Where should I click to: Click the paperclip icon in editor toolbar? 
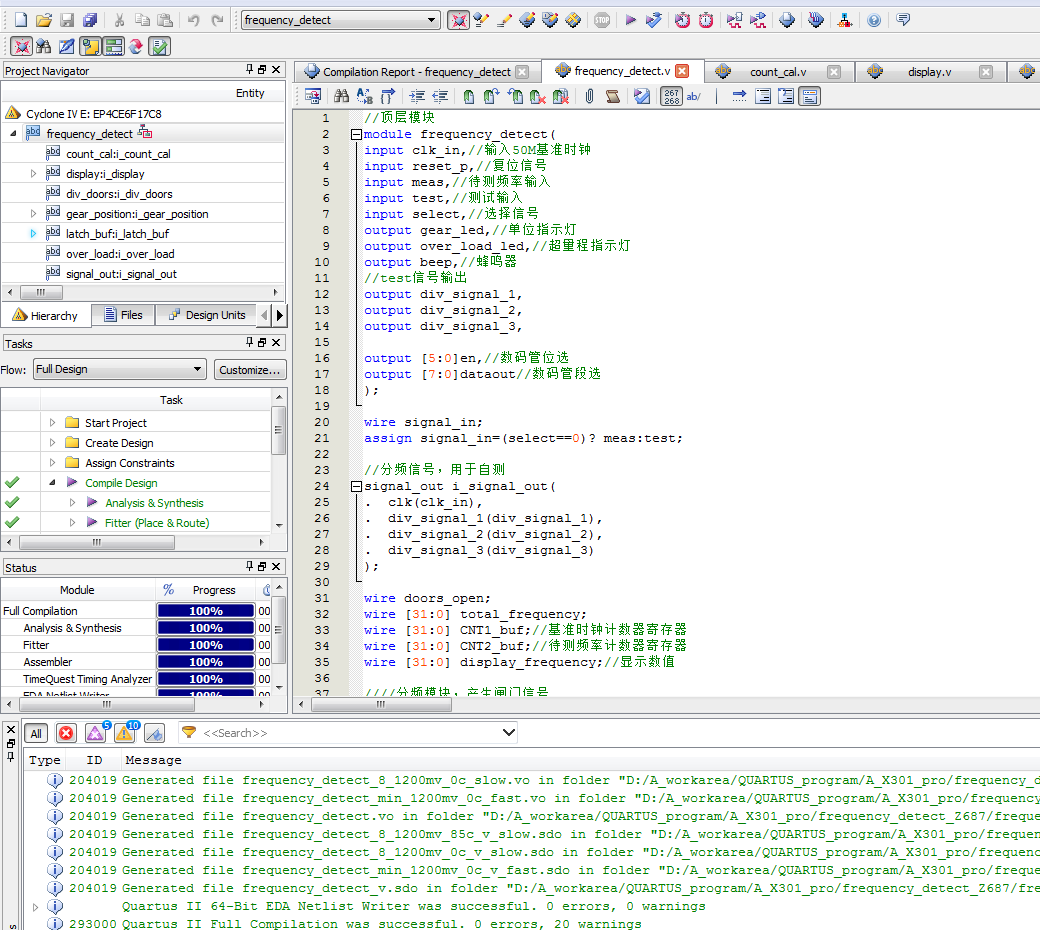[x=590, y=96]
